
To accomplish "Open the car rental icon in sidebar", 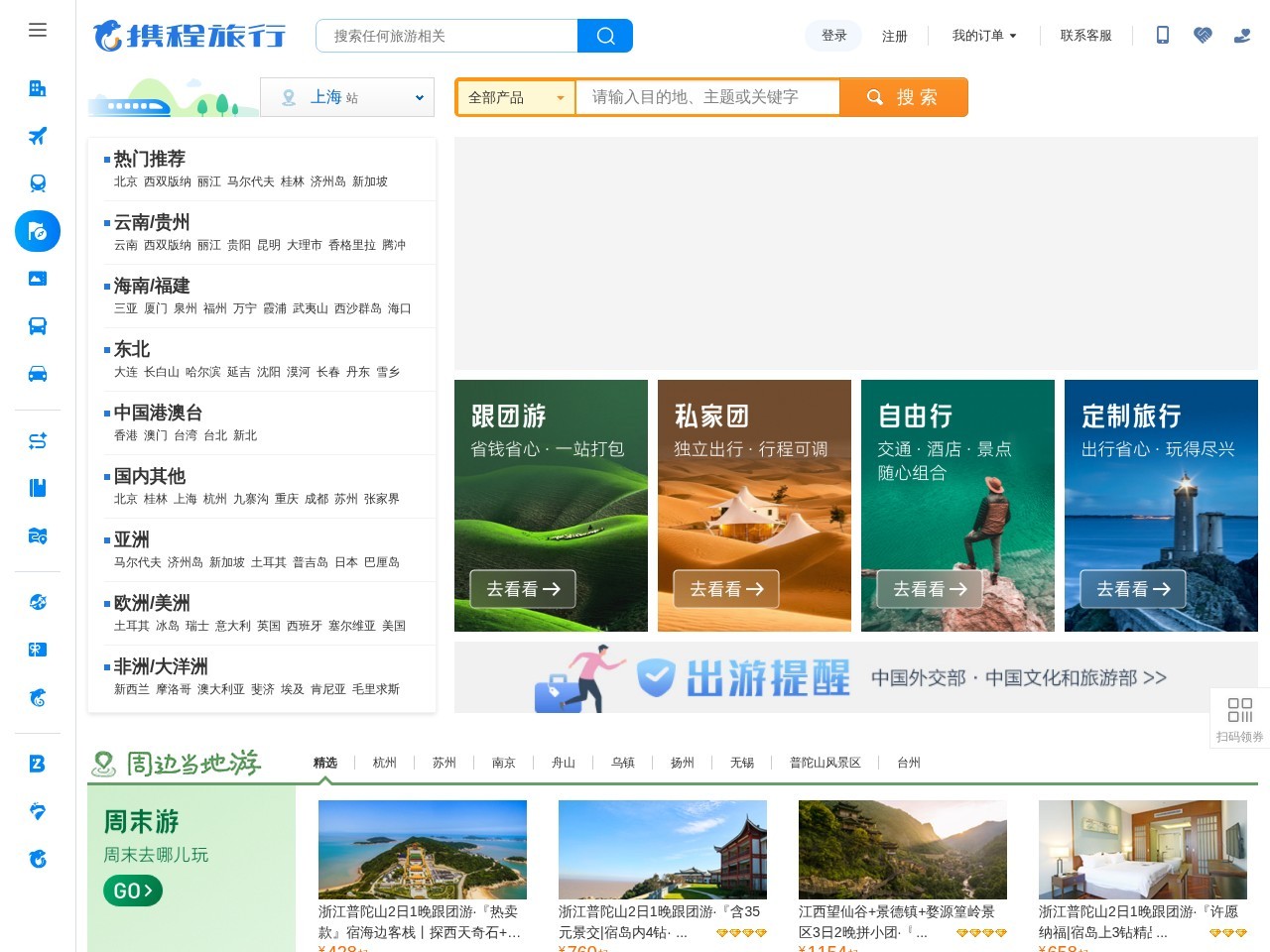I will 37,372.
